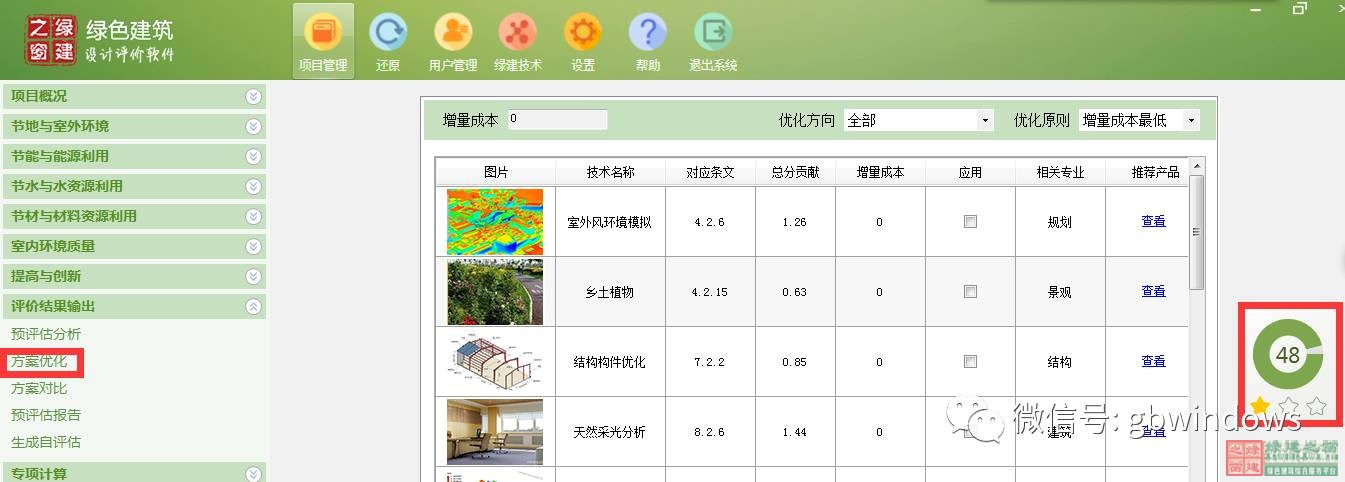1345x482 pixels.
Task: Select 预评估报告 in sidebar
Action: pyautogui.click(x=46, y=415)
